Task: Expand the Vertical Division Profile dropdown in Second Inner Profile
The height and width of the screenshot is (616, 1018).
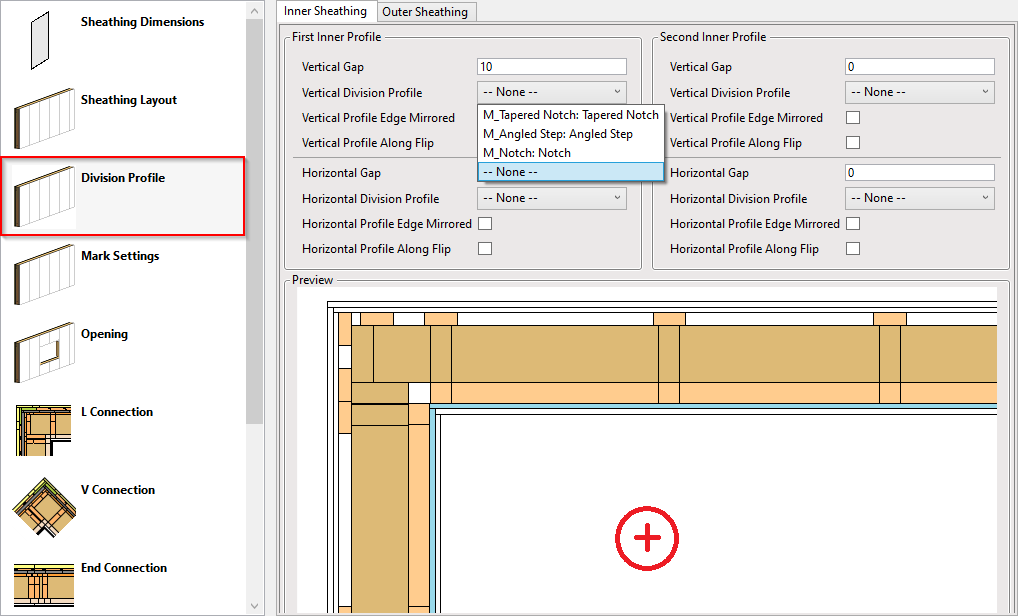Action: 918,92
